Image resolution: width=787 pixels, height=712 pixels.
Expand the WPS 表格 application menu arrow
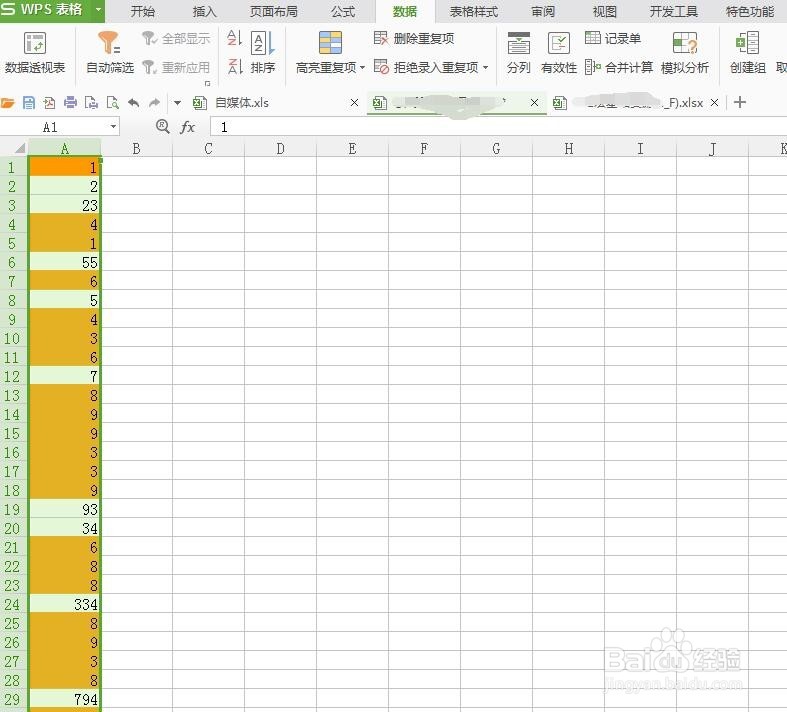tap(98, 10)
